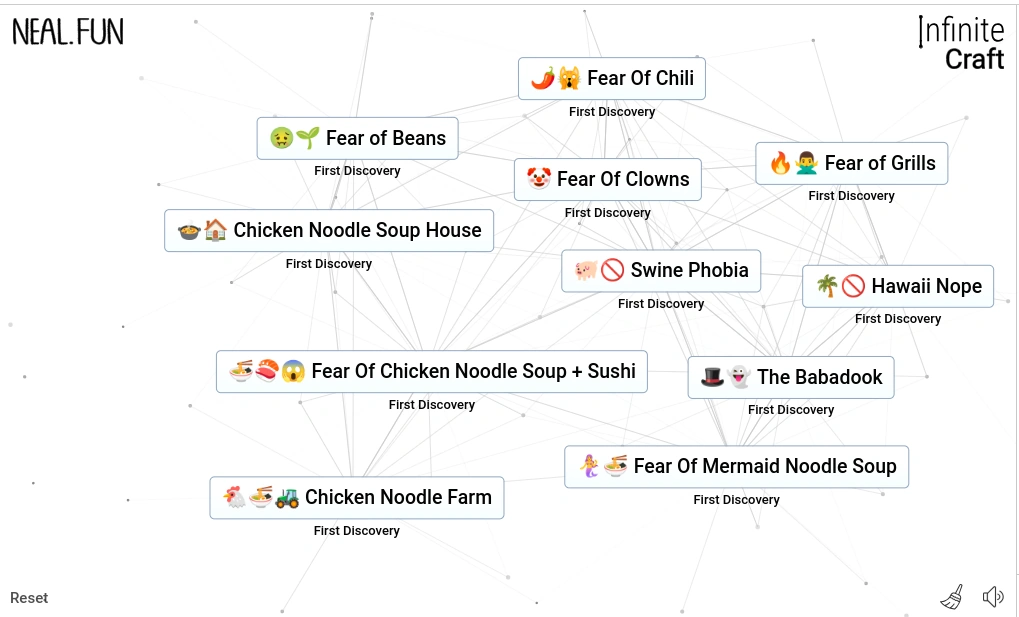
Task: Click the pig emoji on Swine Phobia
Action: [x=586, y=270]
